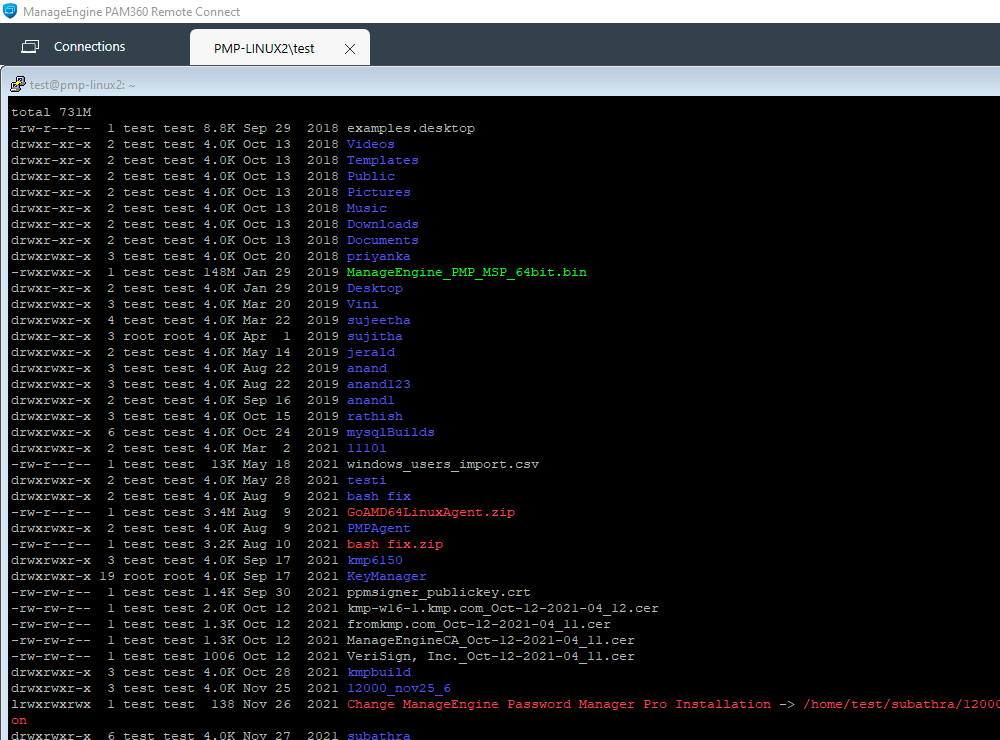Click the Pictures directory entry

coord(379,192)
